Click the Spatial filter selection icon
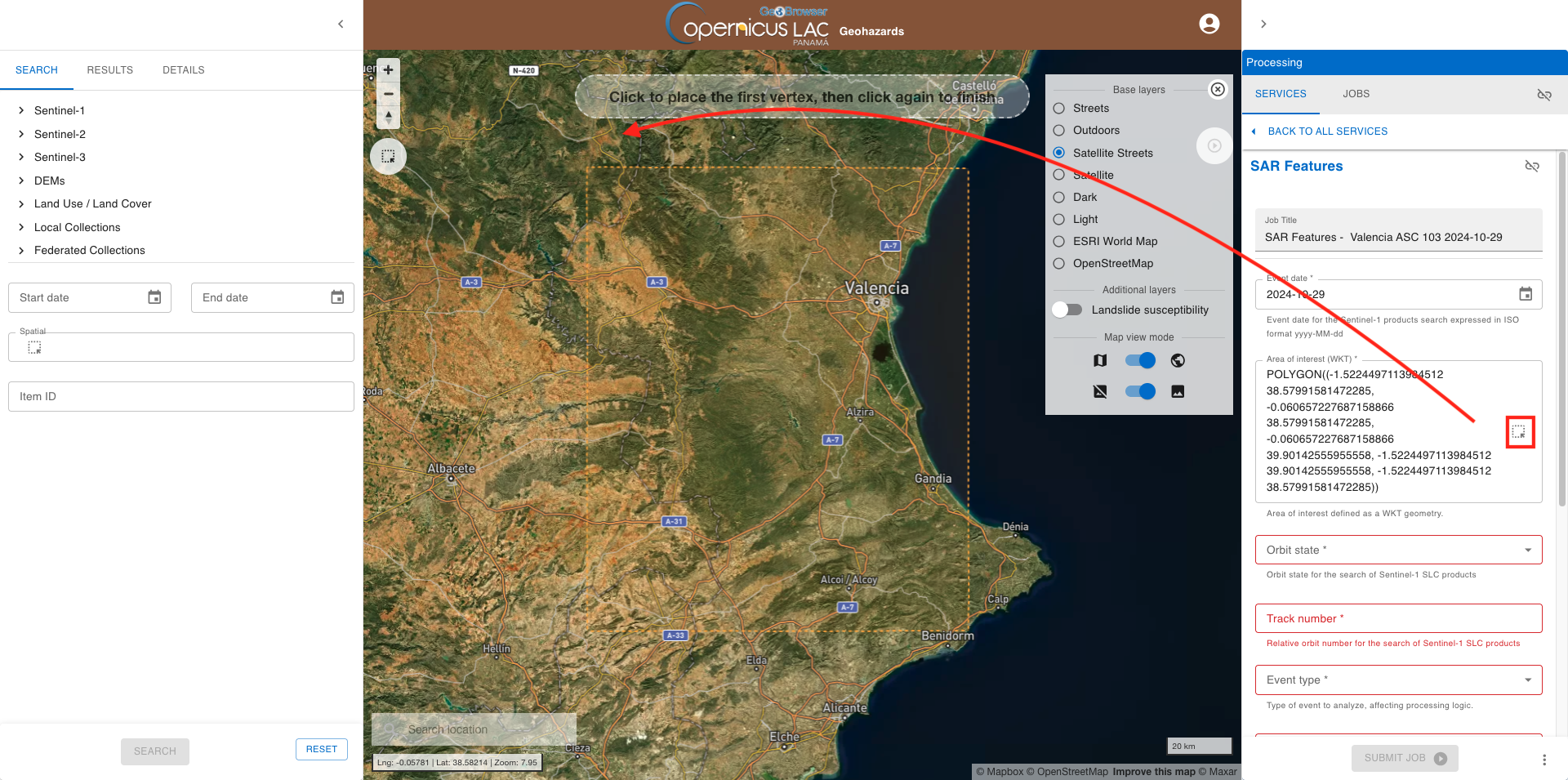 (x=34, y=348)
